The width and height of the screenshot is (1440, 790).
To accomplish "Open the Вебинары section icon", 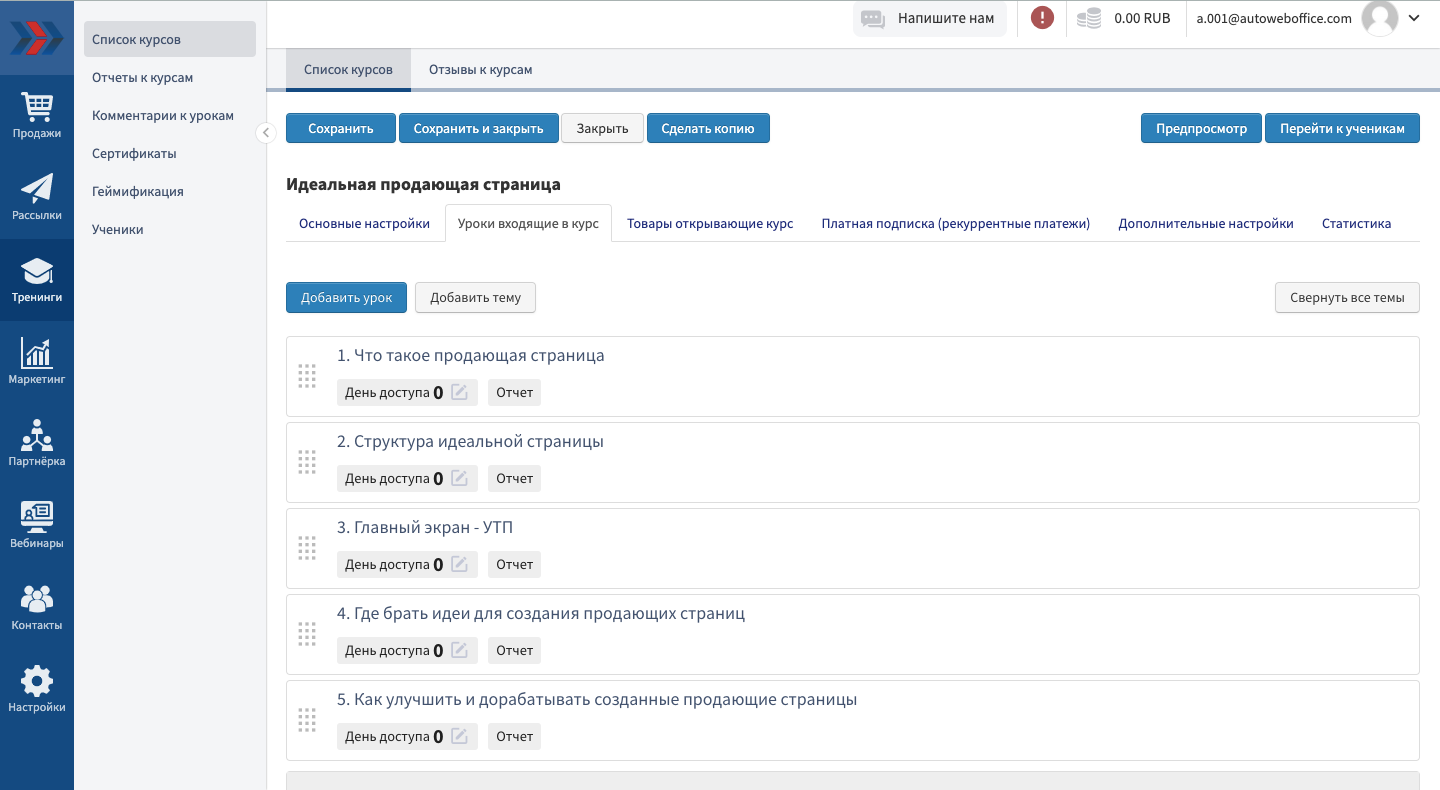I will click(x=37, y=525).
